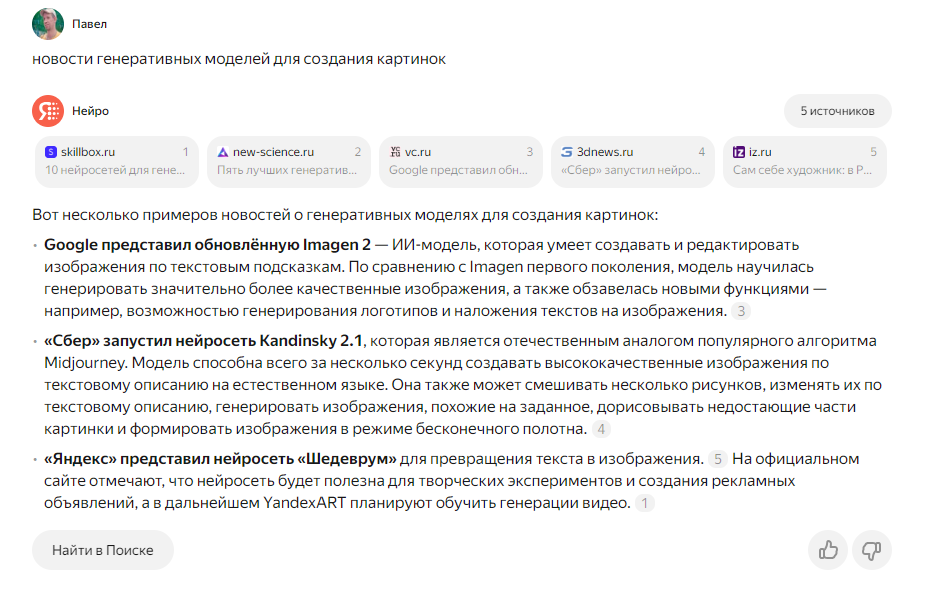Click heading «Яндекс» представил нейросеть «Шедеврум»
The image size is (950, 598).
tap(220, 459)
